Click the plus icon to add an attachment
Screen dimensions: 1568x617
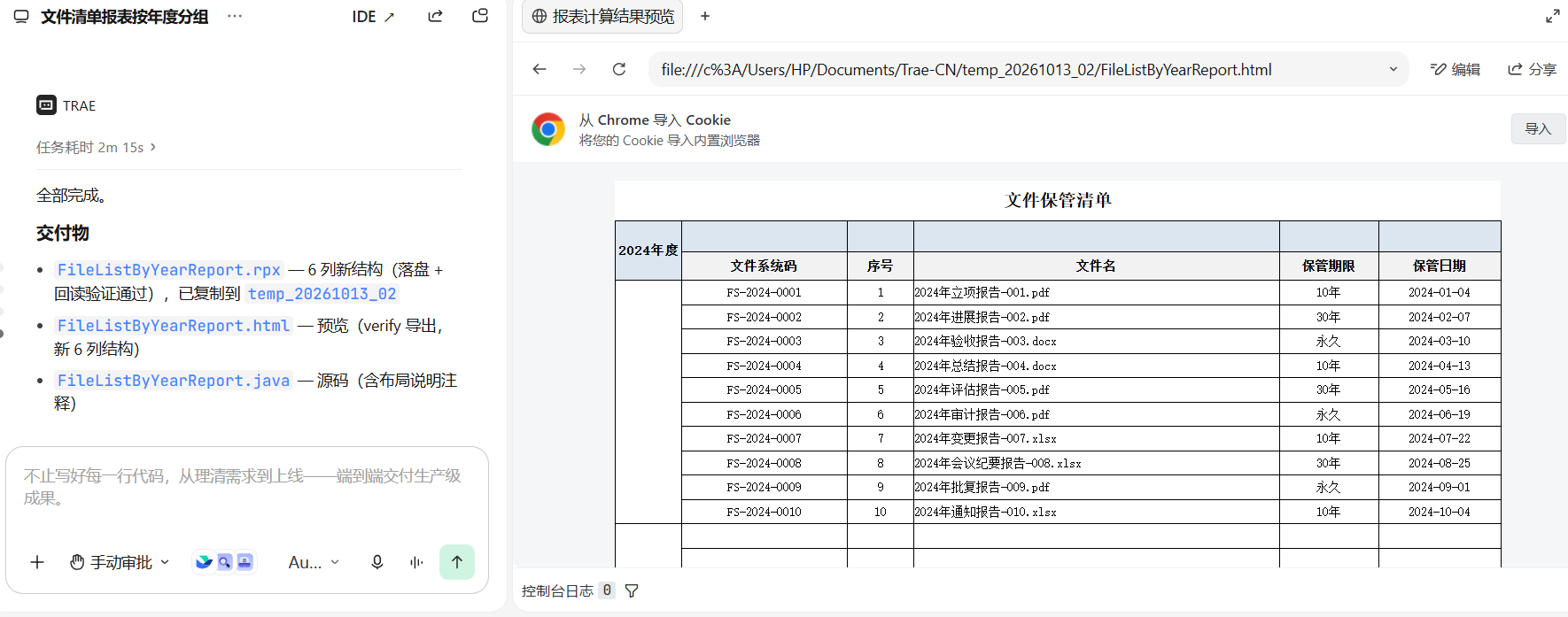point(37,562)
